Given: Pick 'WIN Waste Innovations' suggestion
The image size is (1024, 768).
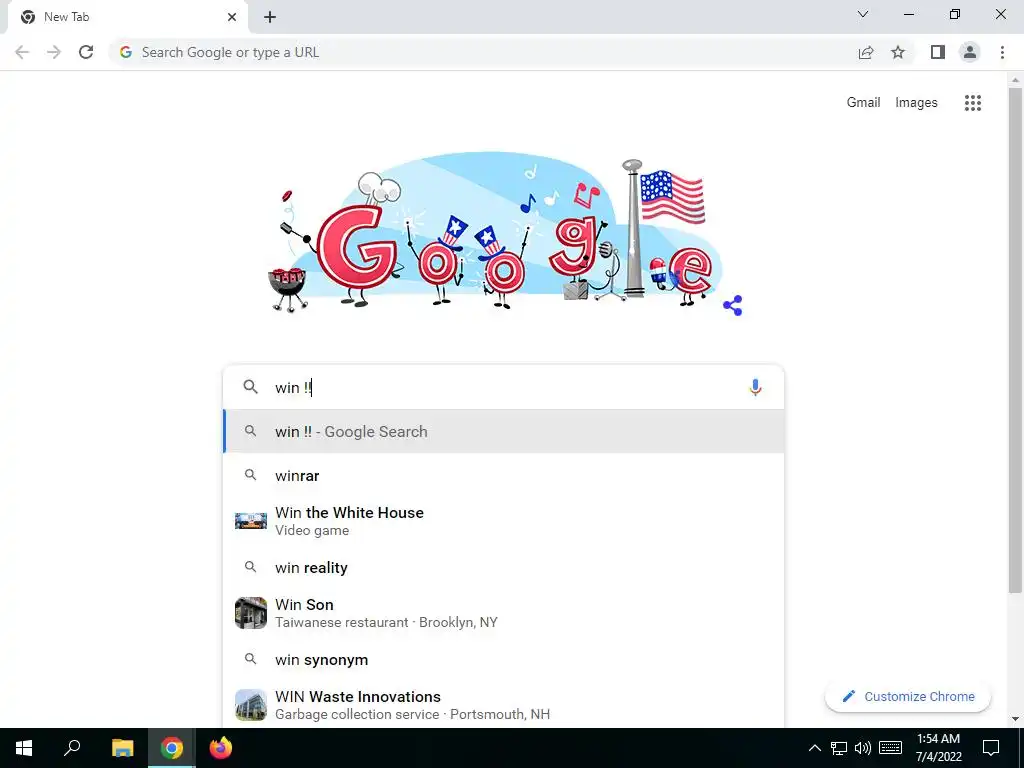Looking at the screenshot, I should pyautogui.click(x=504, y=705).
